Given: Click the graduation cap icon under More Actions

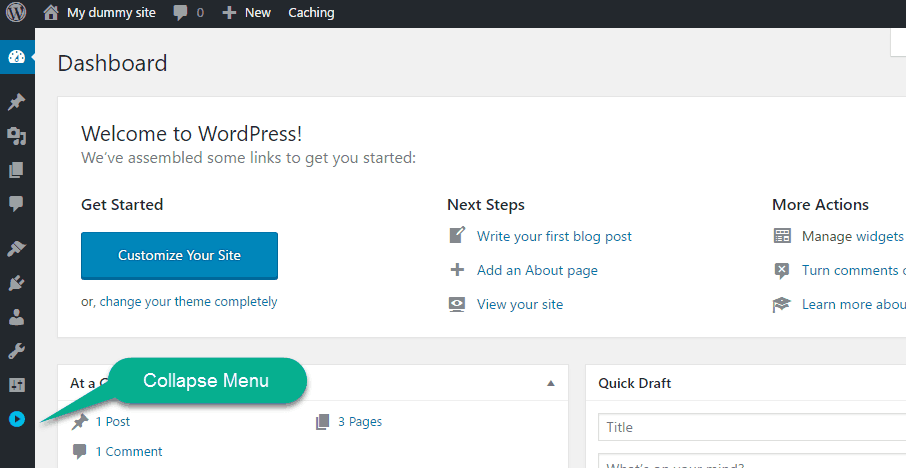Looking at the screenshot, I should (782, 304).
